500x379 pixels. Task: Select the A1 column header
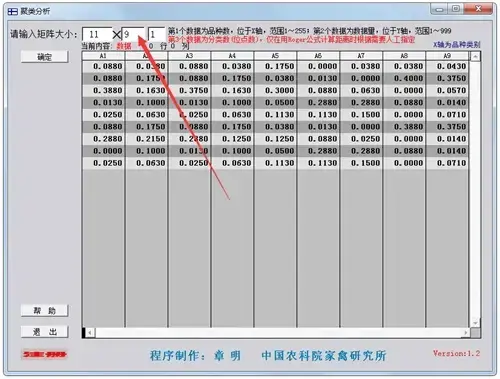point(103,56)
